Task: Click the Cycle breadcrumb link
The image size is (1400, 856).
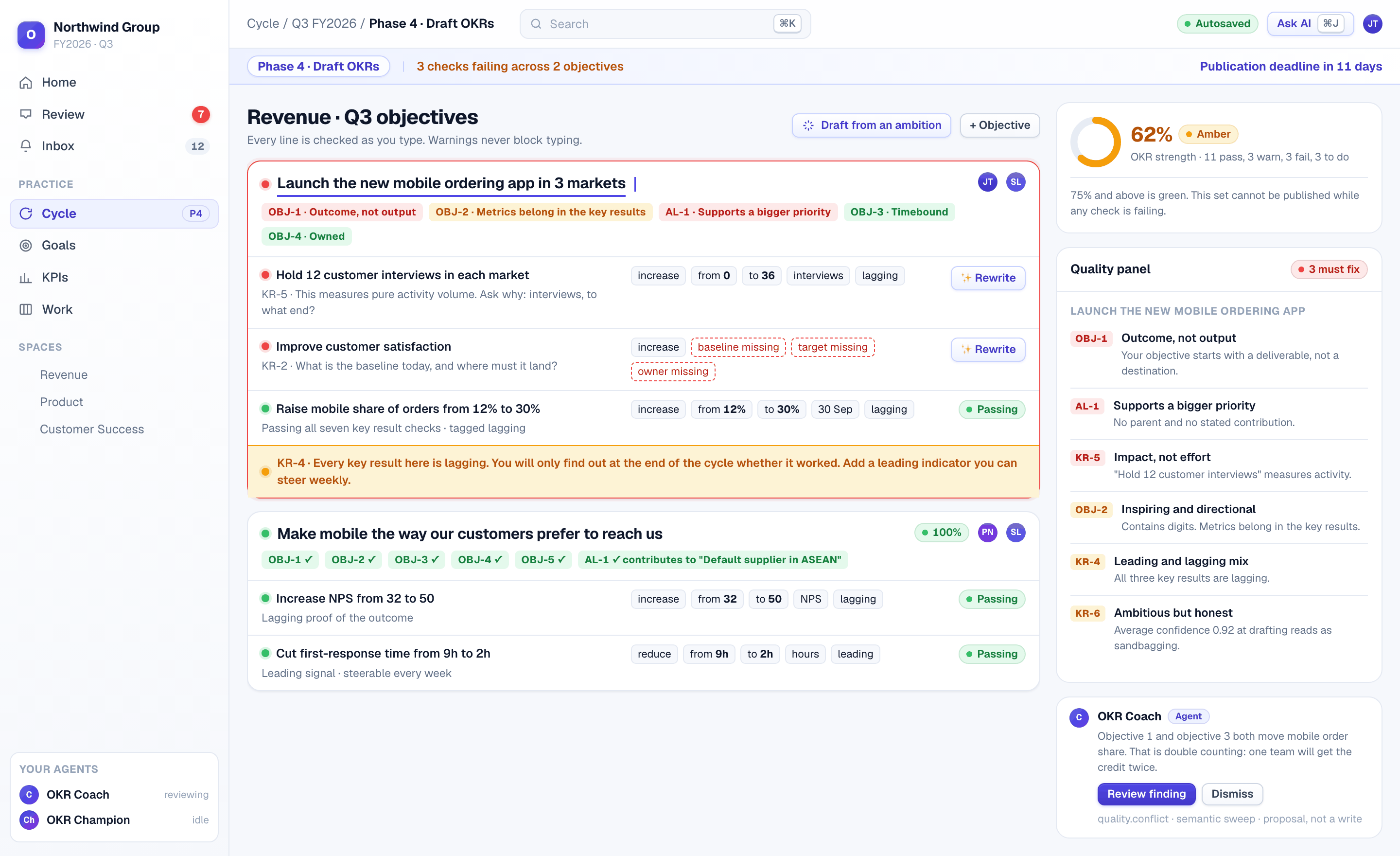Action: 262,23
